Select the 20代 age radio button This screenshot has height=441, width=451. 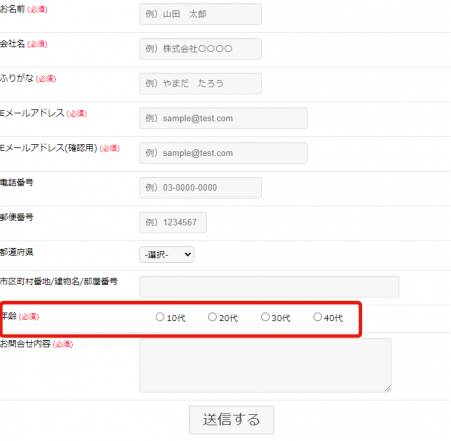click(212, 317)
